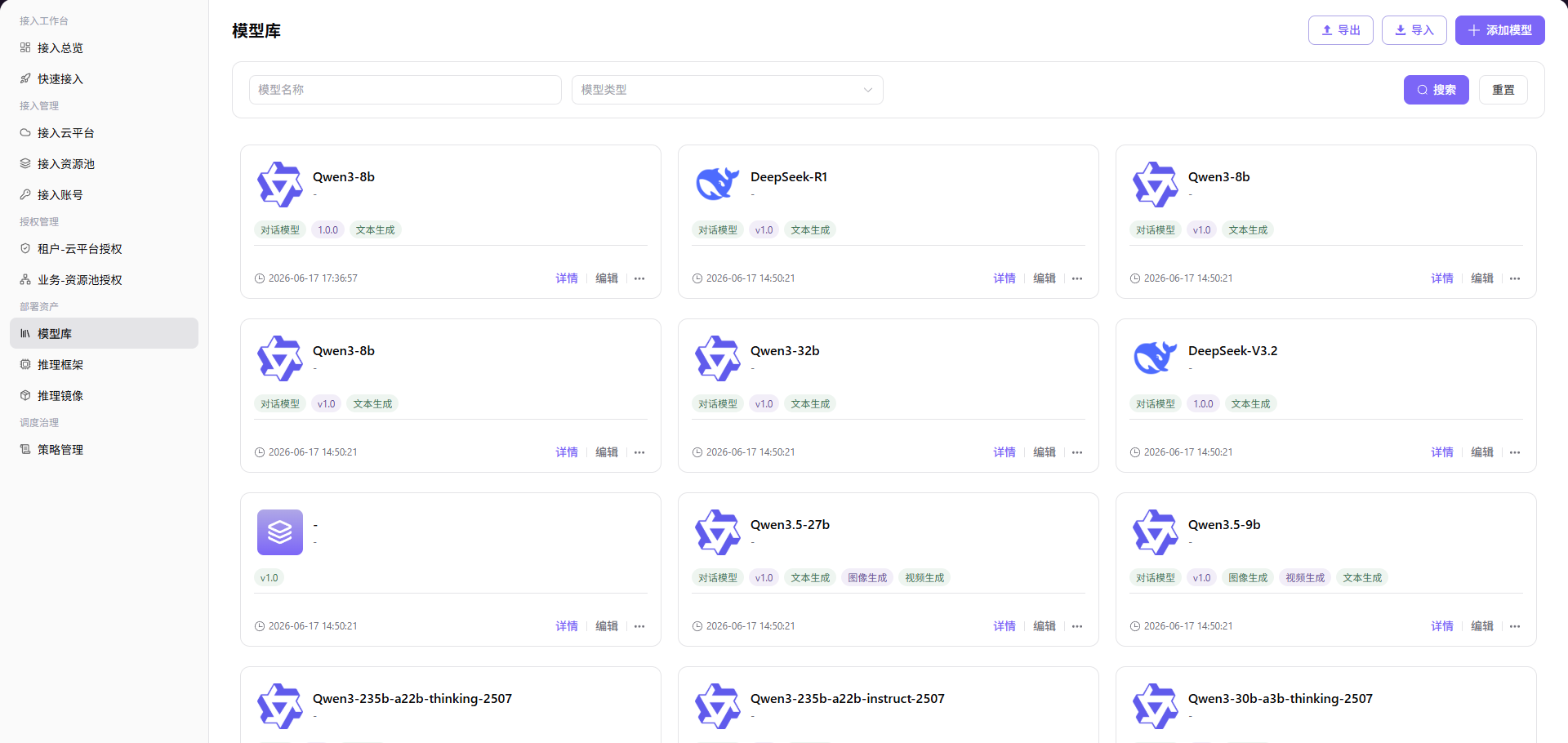
Task: Expand the 模型类型 dropdown
Action: [x=728, y=90]
